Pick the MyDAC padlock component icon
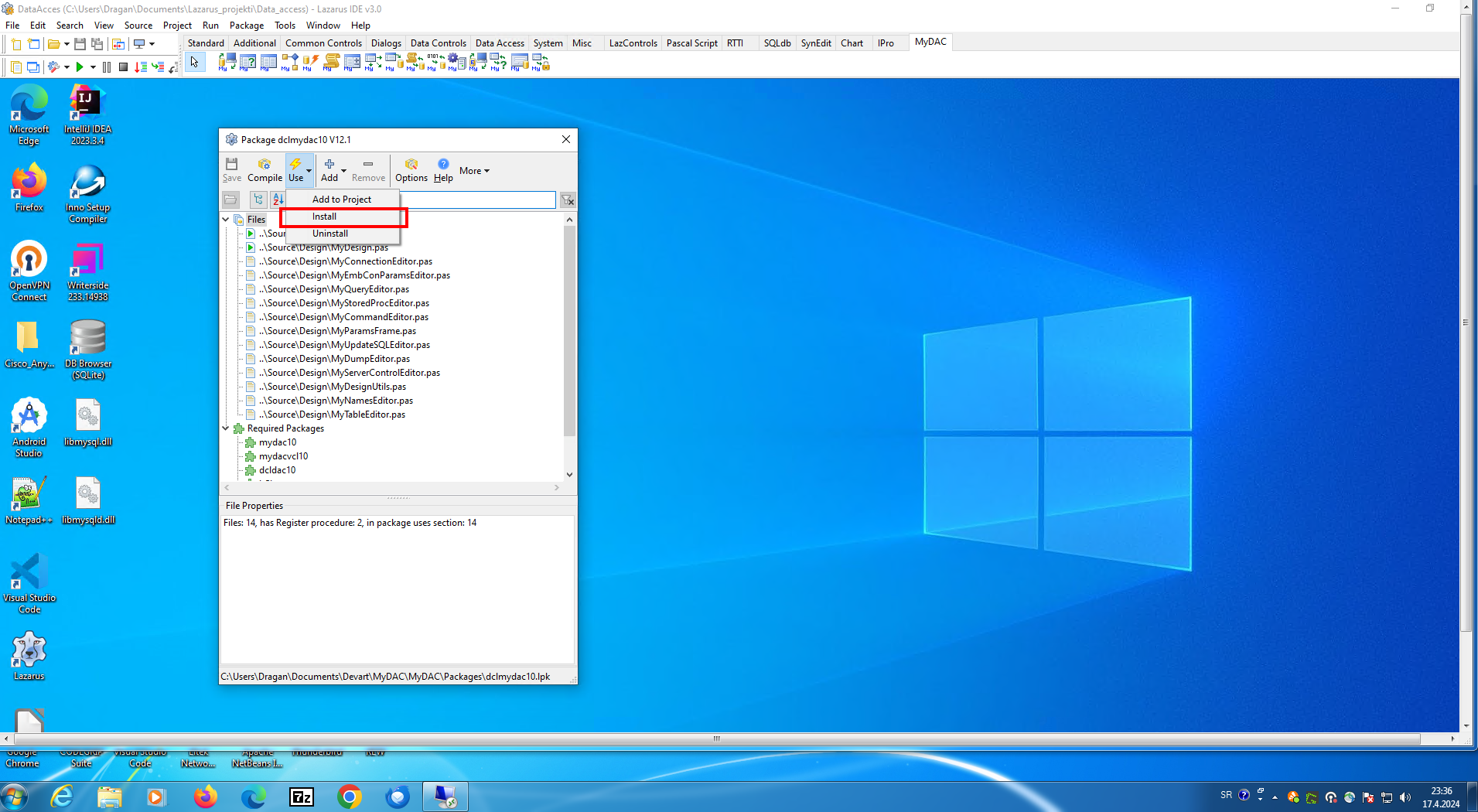Image resolution: width=1478 pixels, height=812 pixels. pos(541,63)
